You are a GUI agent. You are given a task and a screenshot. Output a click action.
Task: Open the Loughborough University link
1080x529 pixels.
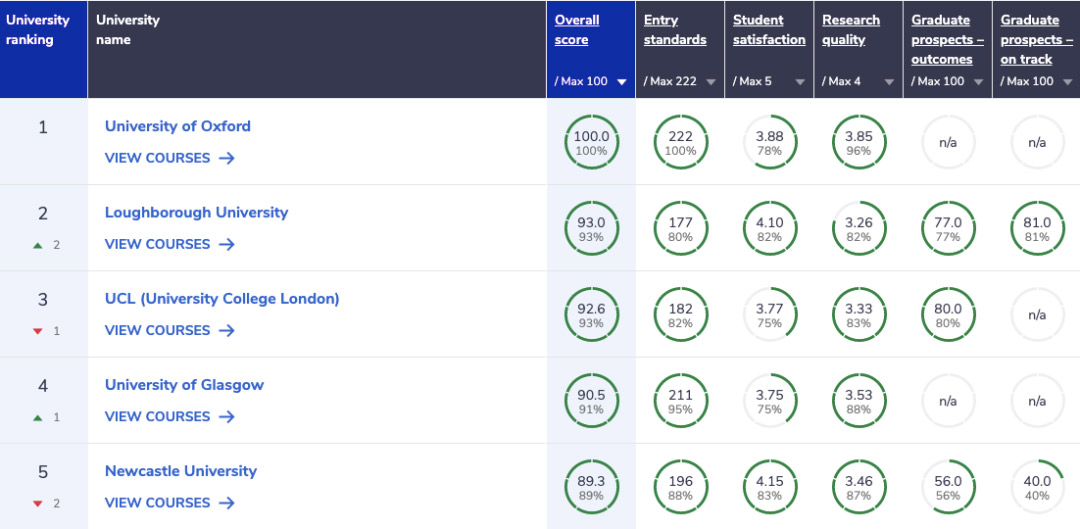196,212
